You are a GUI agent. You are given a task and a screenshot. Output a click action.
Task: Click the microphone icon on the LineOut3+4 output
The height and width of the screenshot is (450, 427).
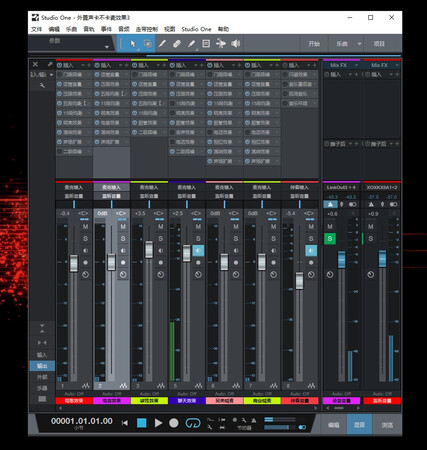click(341, 204)
